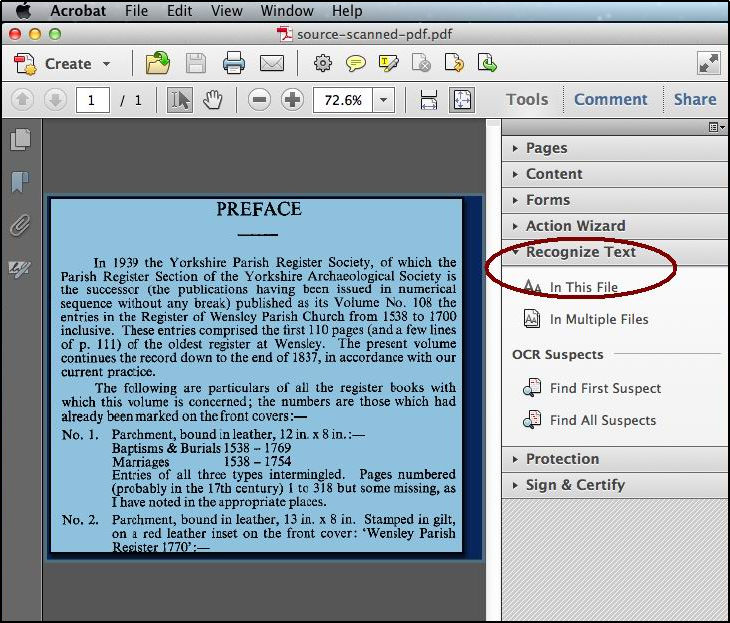Screen dimensions: 730x623
Task: Open the Window menu
Action: [x=287, y=11]
